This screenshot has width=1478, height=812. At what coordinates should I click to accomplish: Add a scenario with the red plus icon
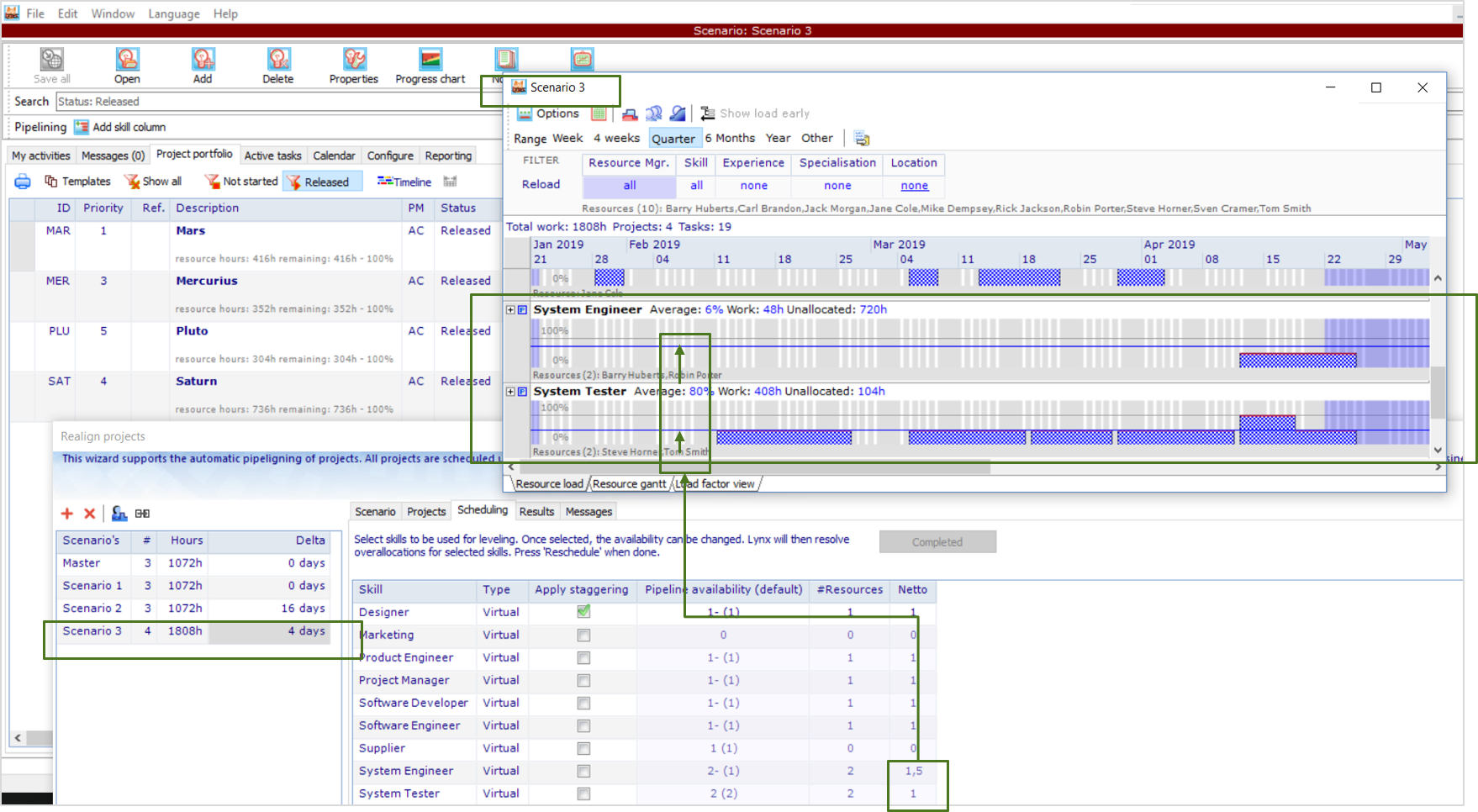[67, 514]
